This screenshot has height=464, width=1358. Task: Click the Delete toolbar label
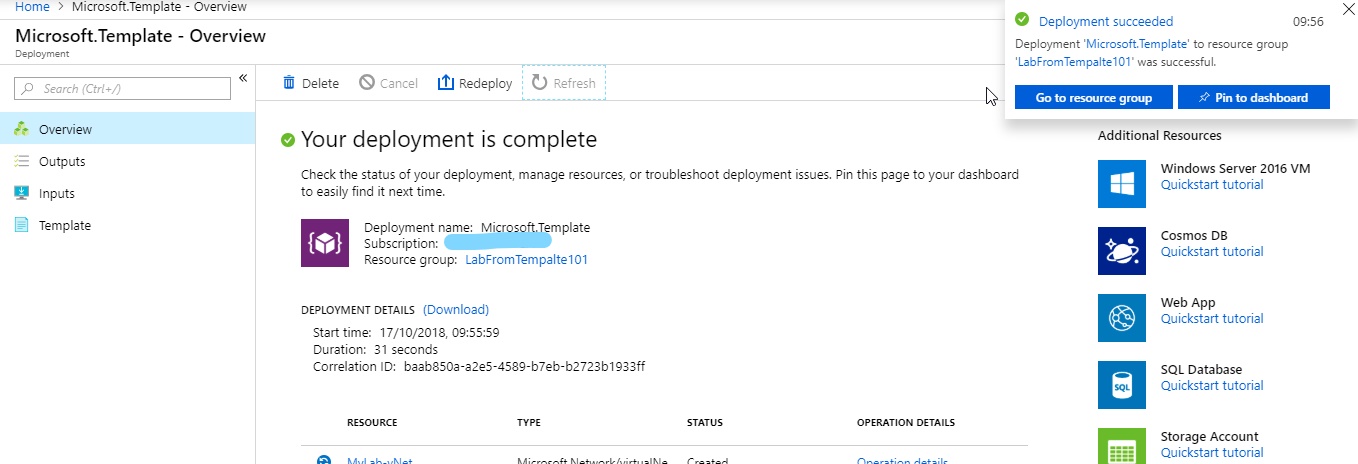pyautogui.click(x=321, y=84)
